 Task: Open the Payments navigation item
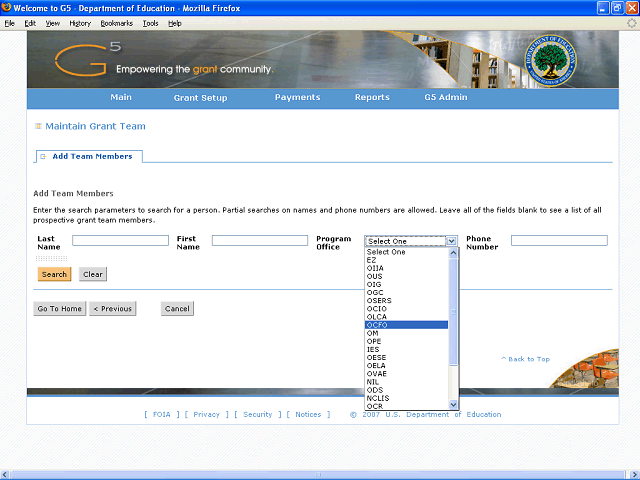(x=298, y=97)
